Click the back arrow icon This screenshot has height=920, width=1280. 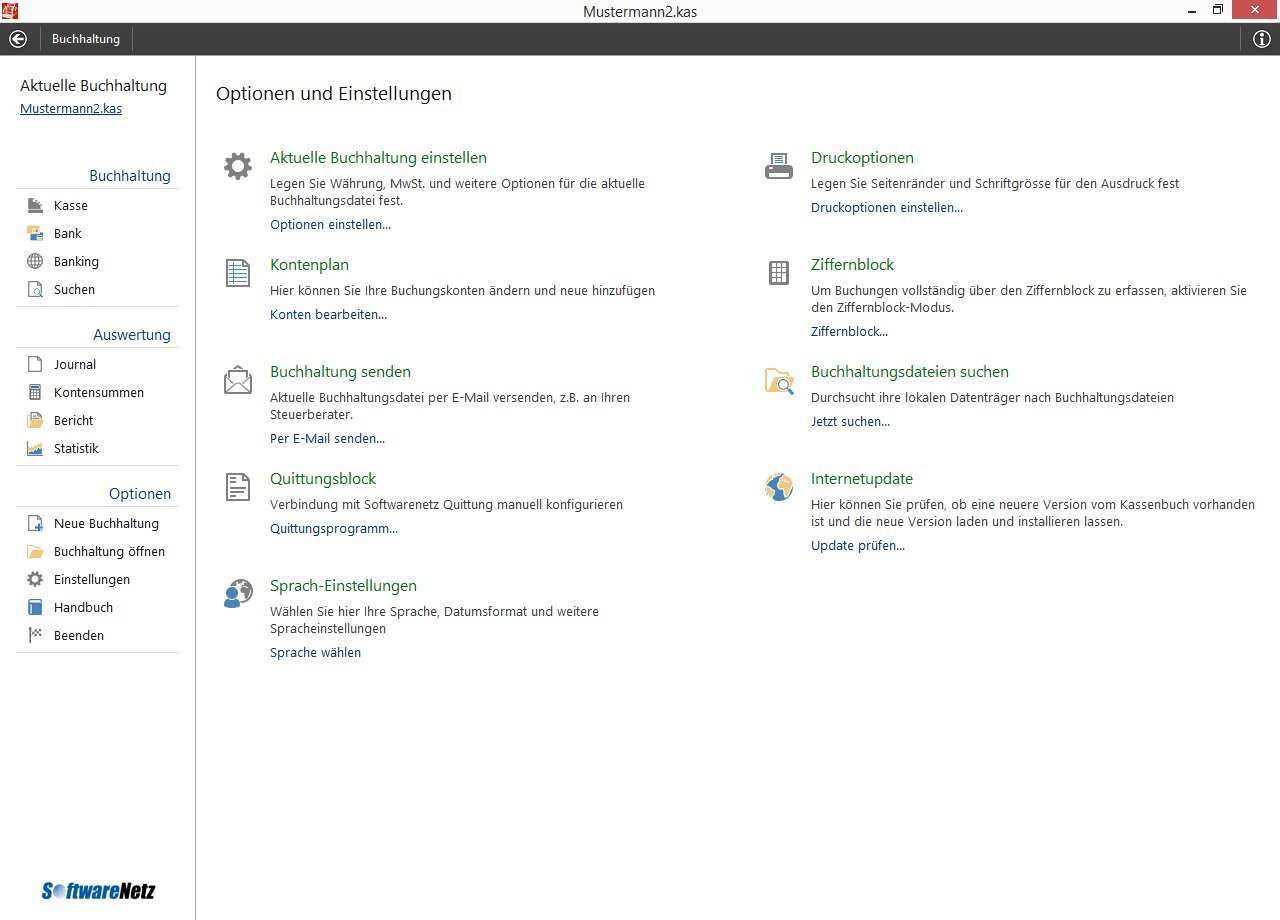coord(17,39)
